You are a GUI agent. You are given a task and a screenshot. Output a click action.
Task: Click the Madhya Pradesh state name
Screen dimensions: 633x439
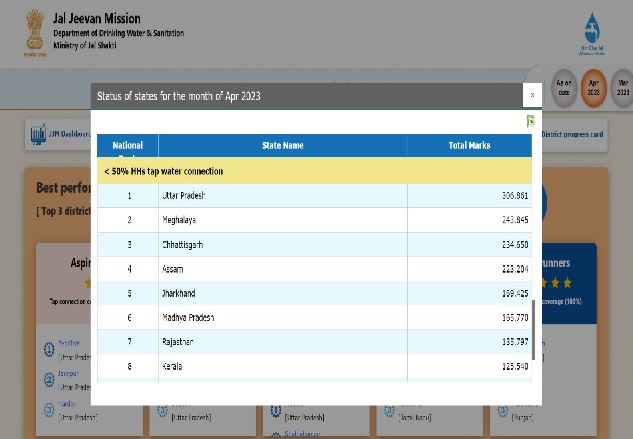coord(188,318)
